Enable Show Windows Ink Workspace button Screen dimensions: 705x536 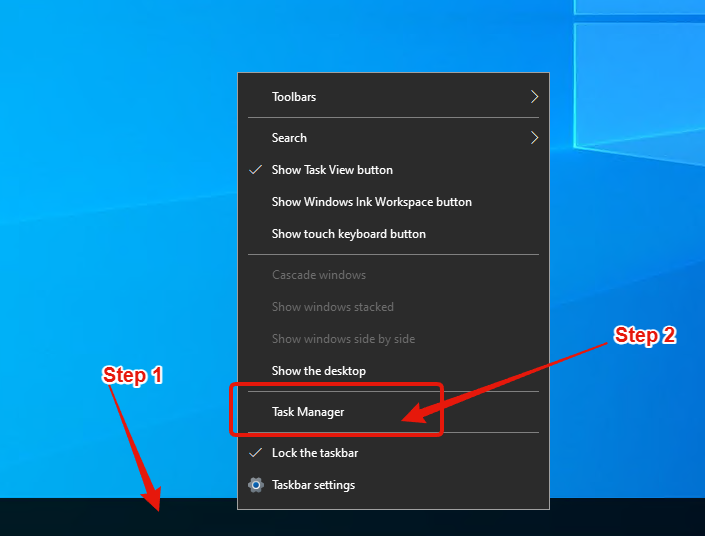point(393,202)
